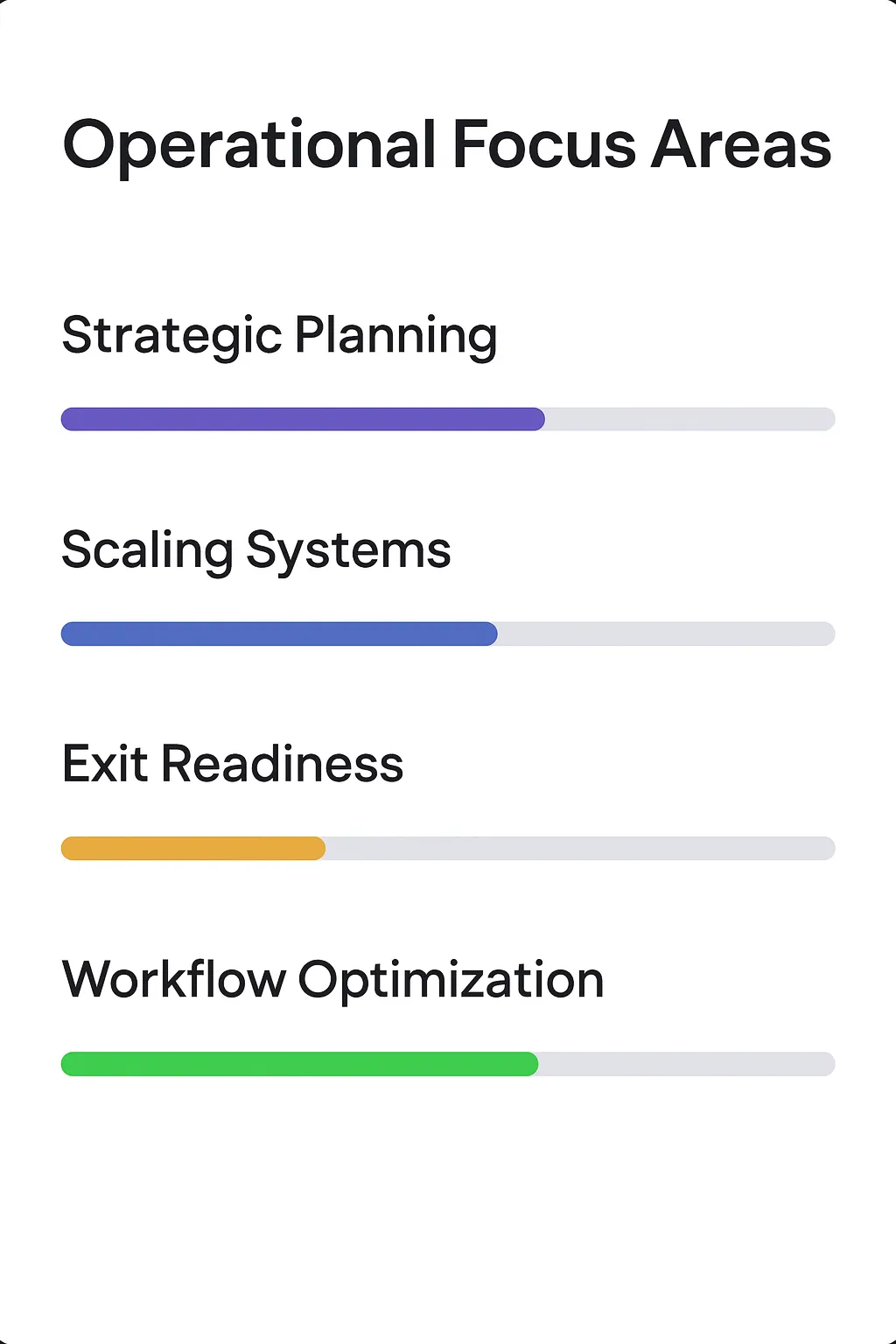This screenshot has width=896, height=1344.
Task: Select the Operational Focus Areas heading
Action: (x=447, y=146)
